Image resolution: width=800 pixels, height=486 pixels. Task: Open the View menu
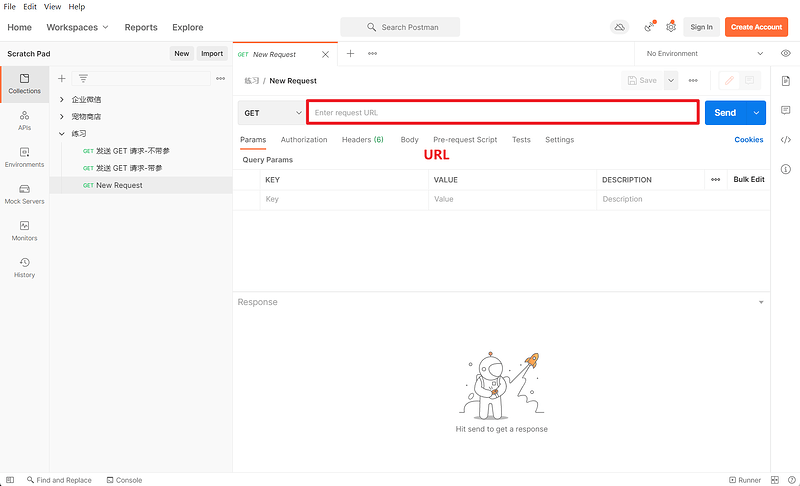[x=52, y=7]
